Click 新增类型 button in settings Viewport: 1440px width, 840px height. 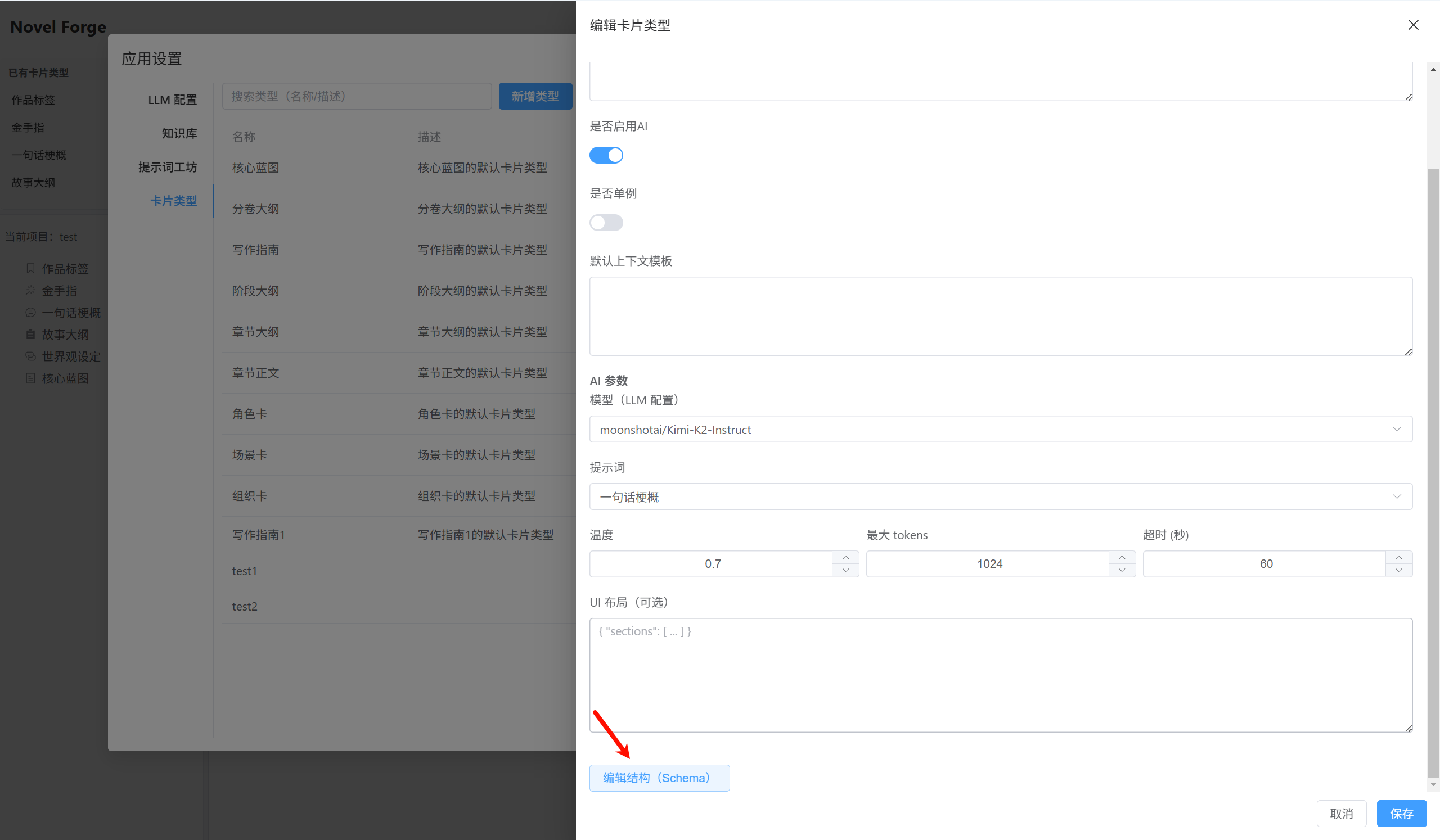(x=535, y=96)
